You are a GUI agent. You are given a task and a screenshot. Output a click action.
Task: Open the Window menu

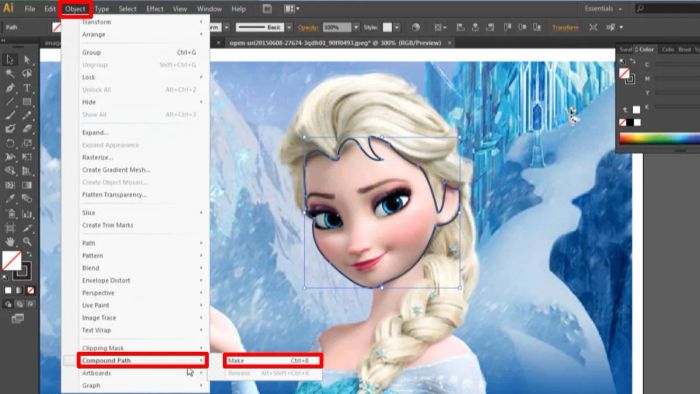pyautogui.click(x=209, y=8)
